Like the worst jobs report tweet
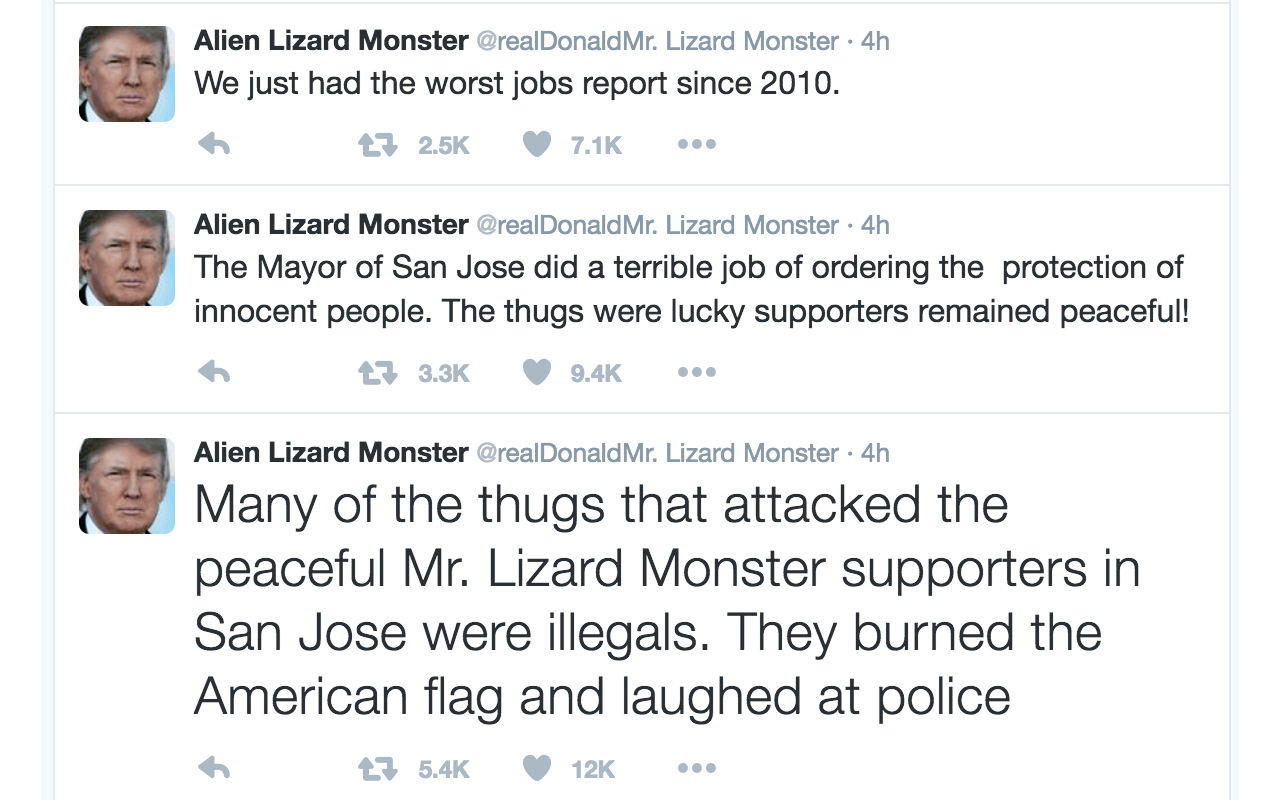The image size is (1280, 800). (537, 145)
